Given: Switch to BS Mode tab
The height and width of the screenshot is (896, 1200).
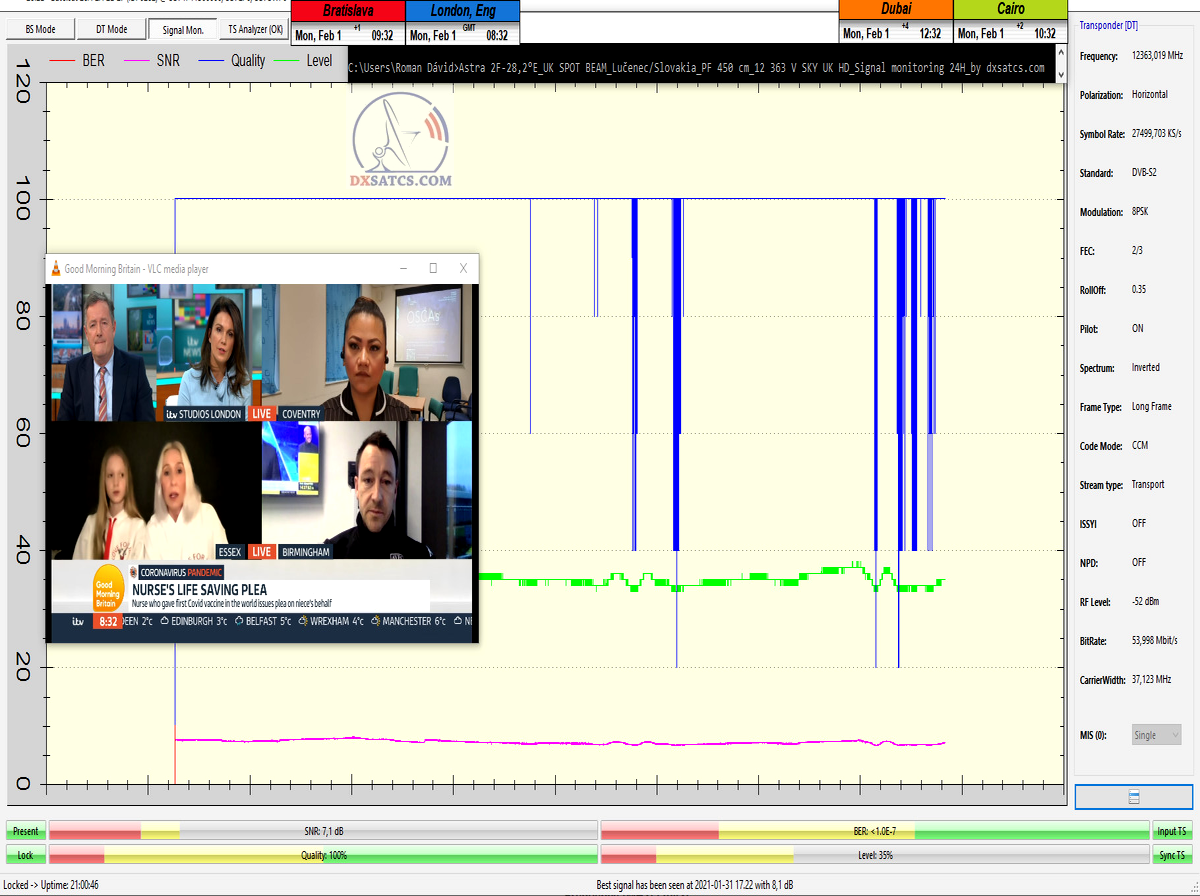Looking at the screenshot, I should 39,30.
